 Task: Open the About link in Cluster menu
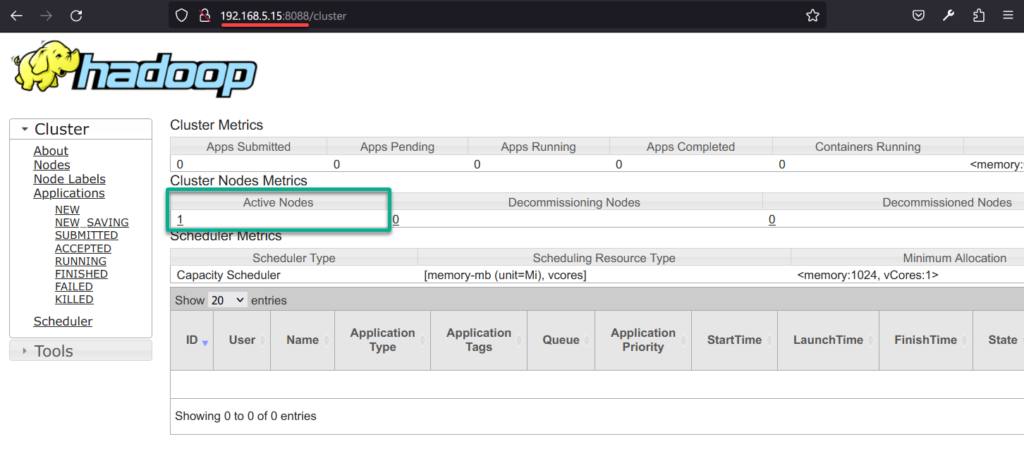(x=50, y=151)
